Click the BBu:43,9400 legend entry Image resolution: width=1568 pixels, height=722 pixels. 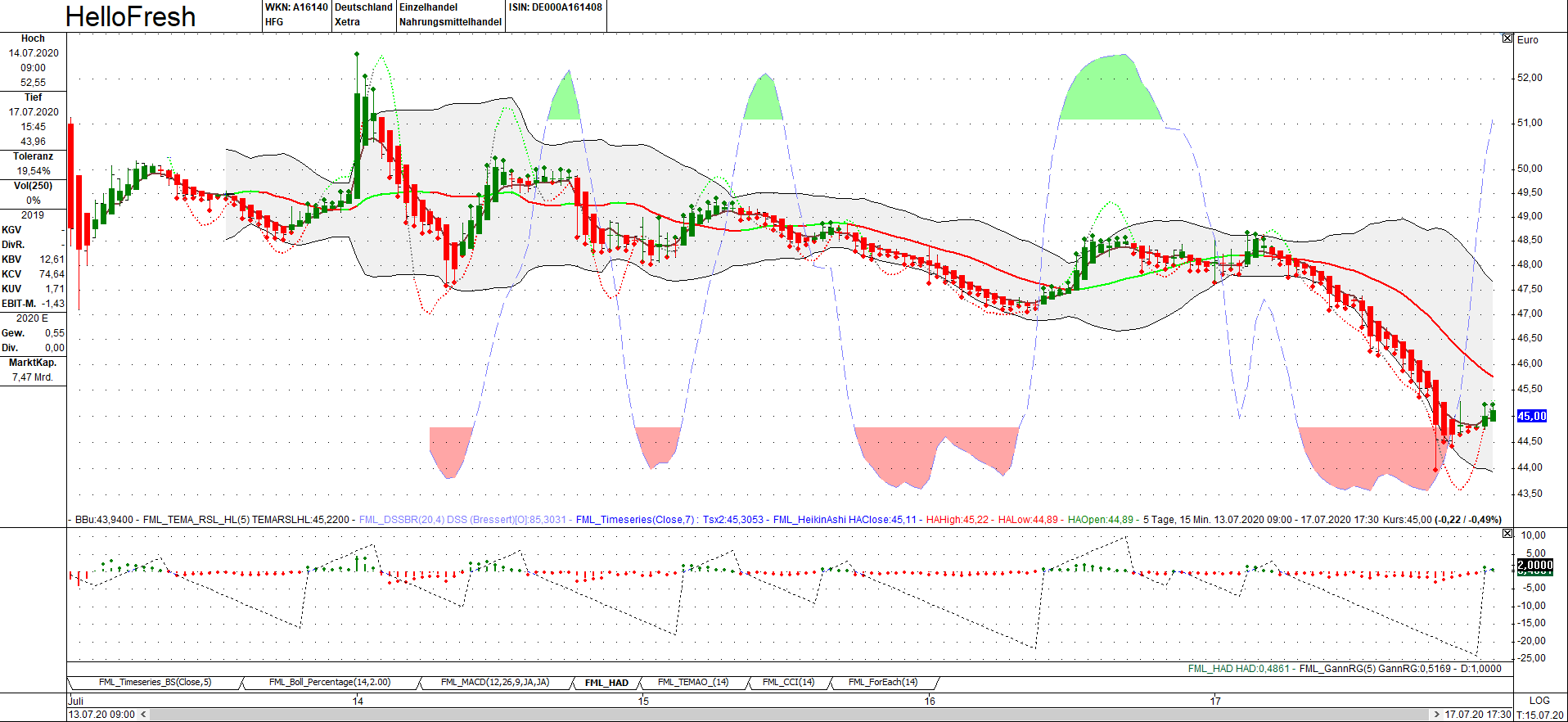point(104,520)
